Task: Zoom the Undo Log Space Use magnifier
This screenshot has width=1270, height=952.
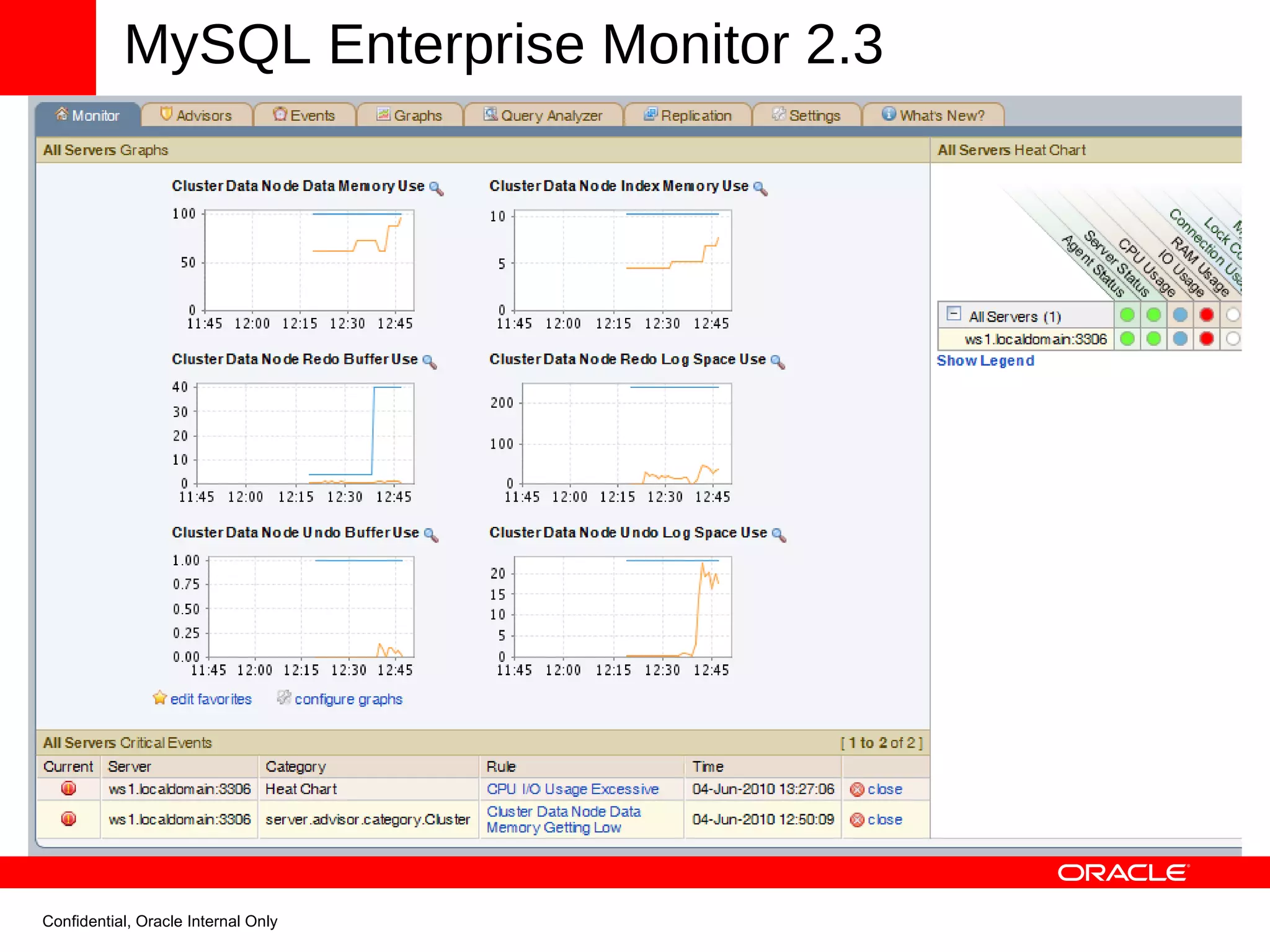Action: coord(779,535)
